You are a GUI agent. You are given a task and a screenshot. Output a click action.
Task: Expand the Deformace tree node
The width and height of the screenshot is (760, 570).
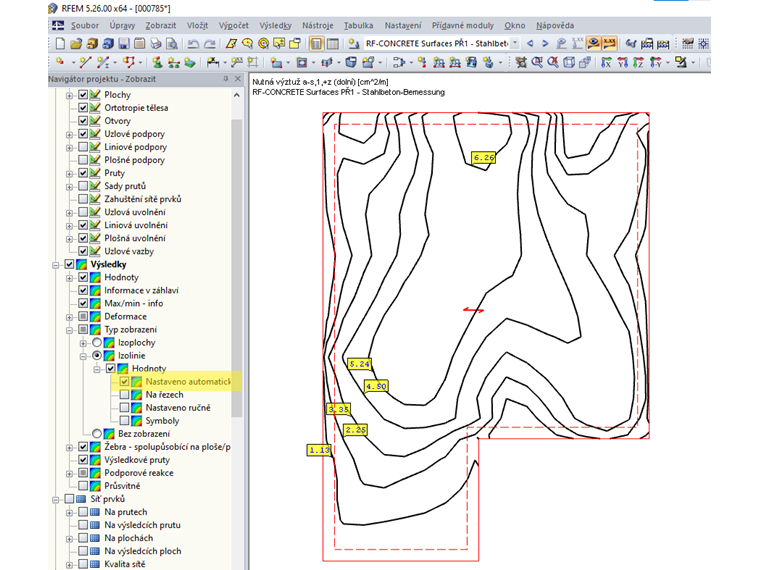pos(70,317)
